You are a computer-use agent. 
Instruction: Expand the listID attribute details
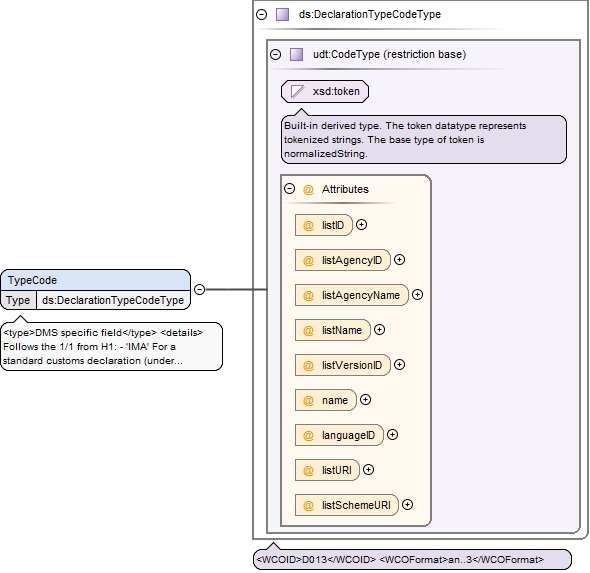tap(361, 225)
